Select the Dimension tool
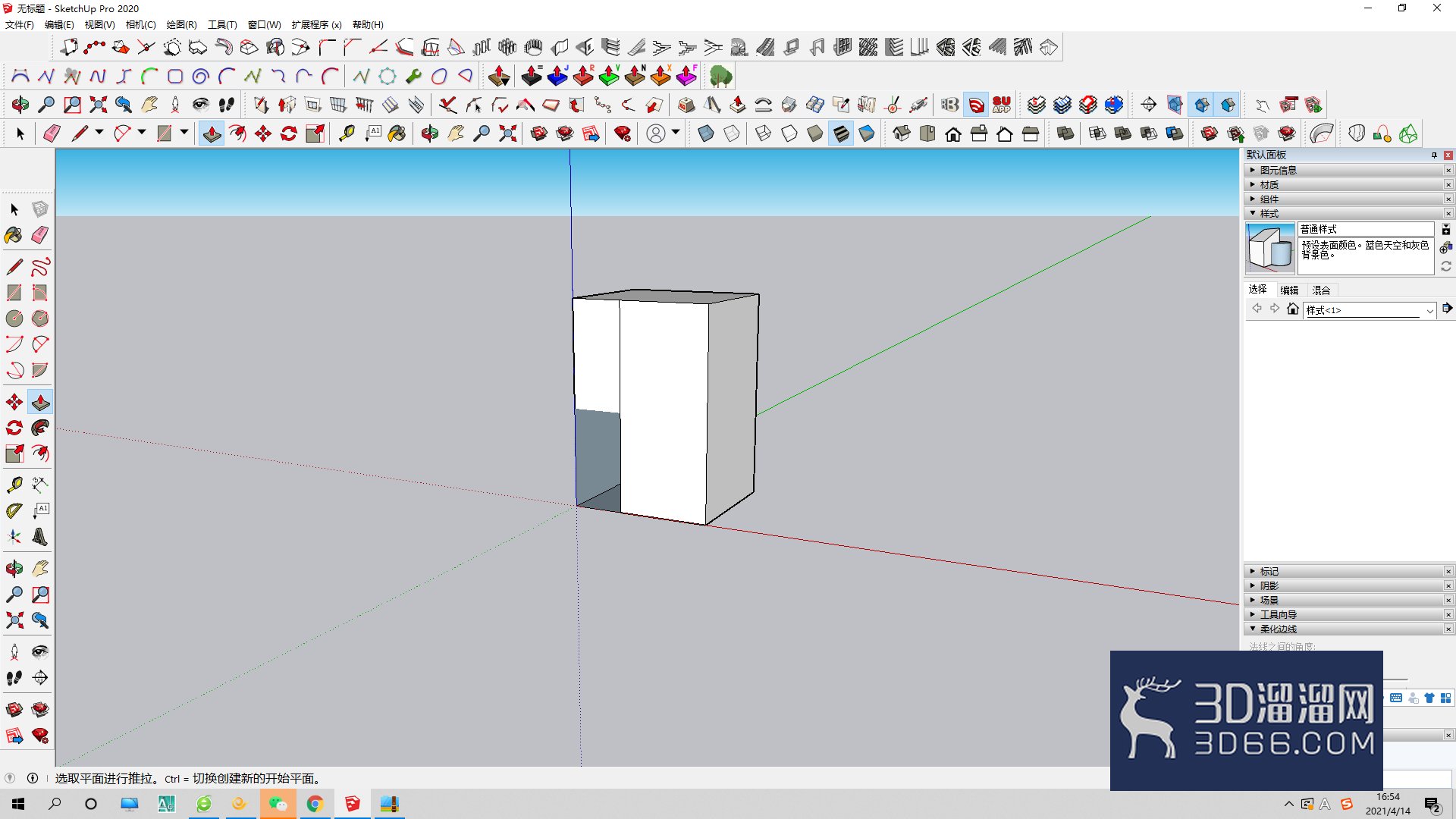 click(x=40, y=484)
